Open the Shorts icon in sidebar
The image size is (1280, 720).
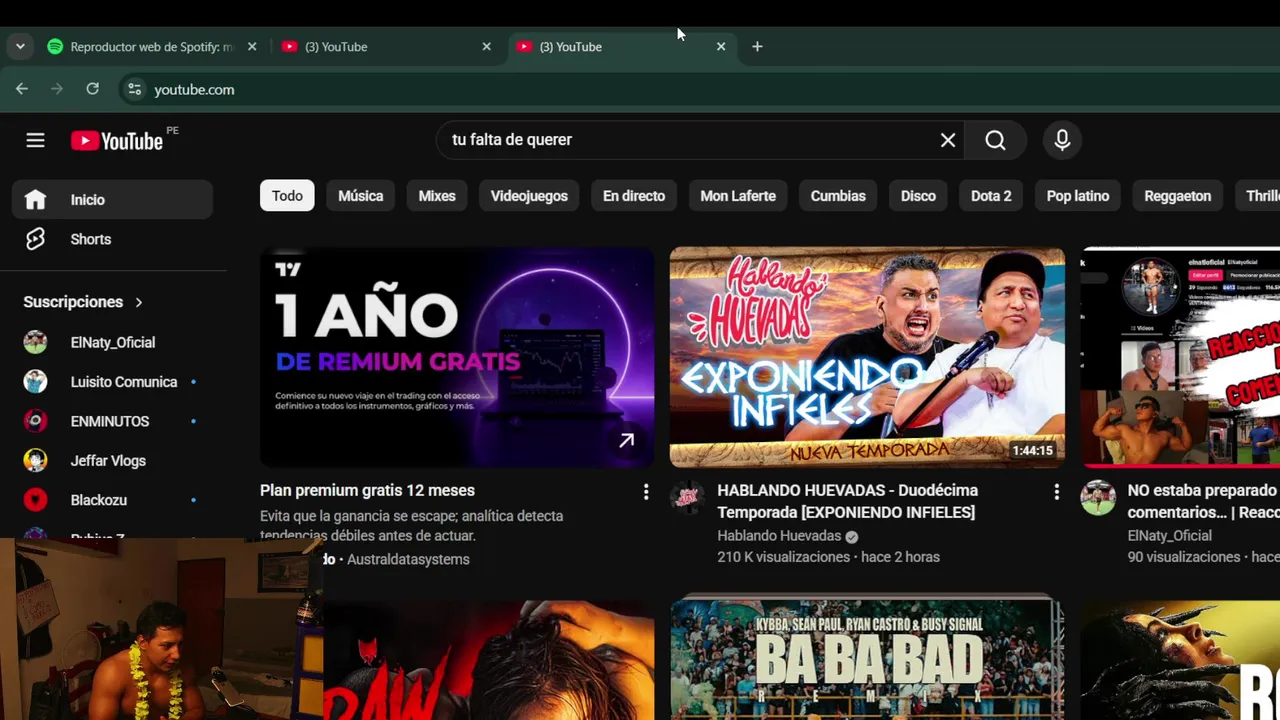click(x=35, y=239)
